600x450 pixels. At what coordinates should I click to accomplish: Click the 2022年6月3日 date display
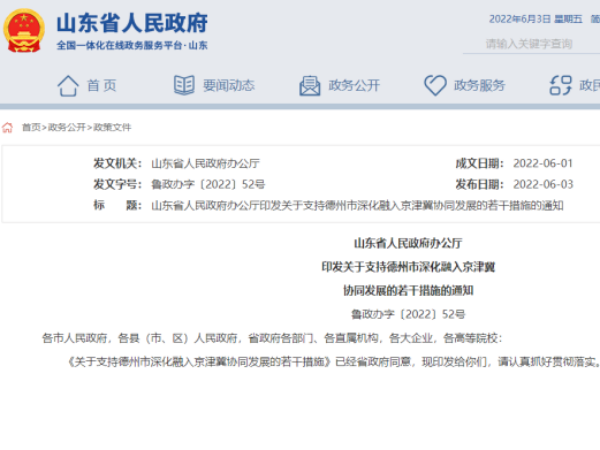519,19
